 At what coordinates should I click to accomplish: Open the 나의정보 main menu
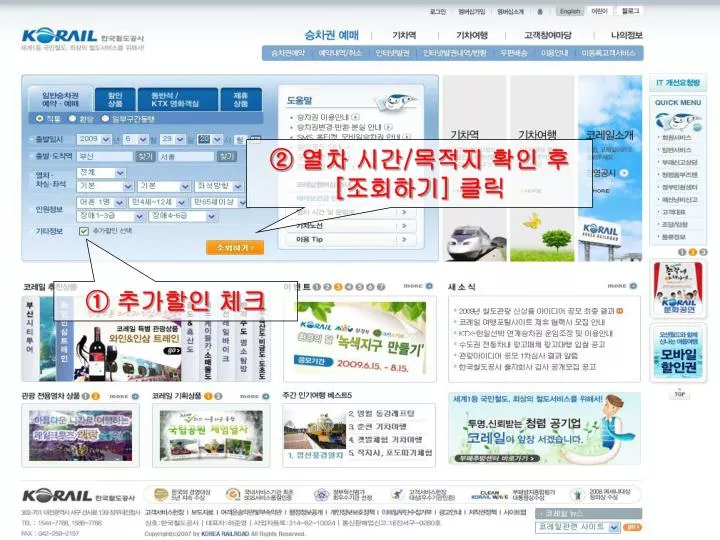(626, 35)
